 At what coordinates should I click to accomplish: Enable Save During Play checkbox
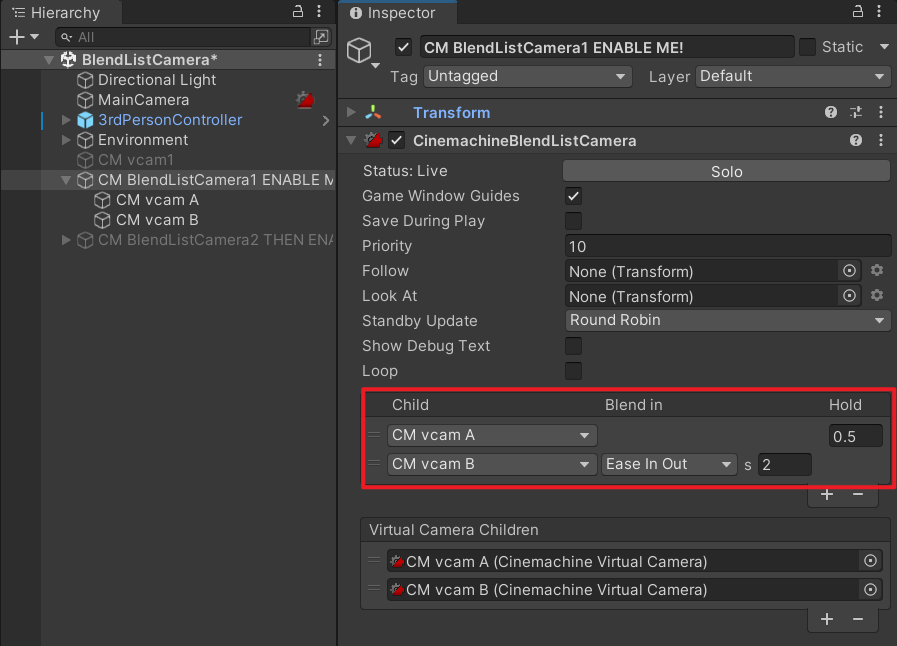point(573,221)
